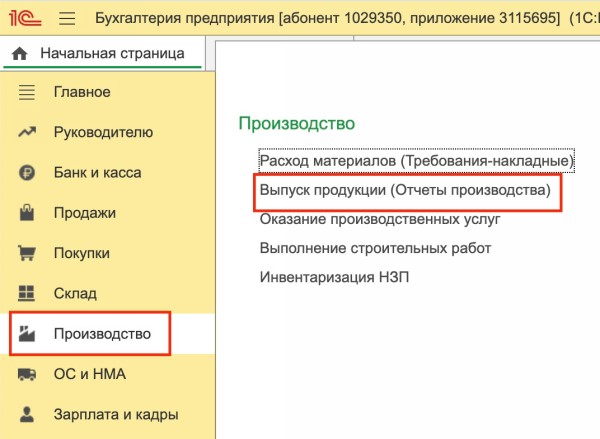Click the ОС и НМА truck icon
600x439 pixels.
(x=28, y=374)
